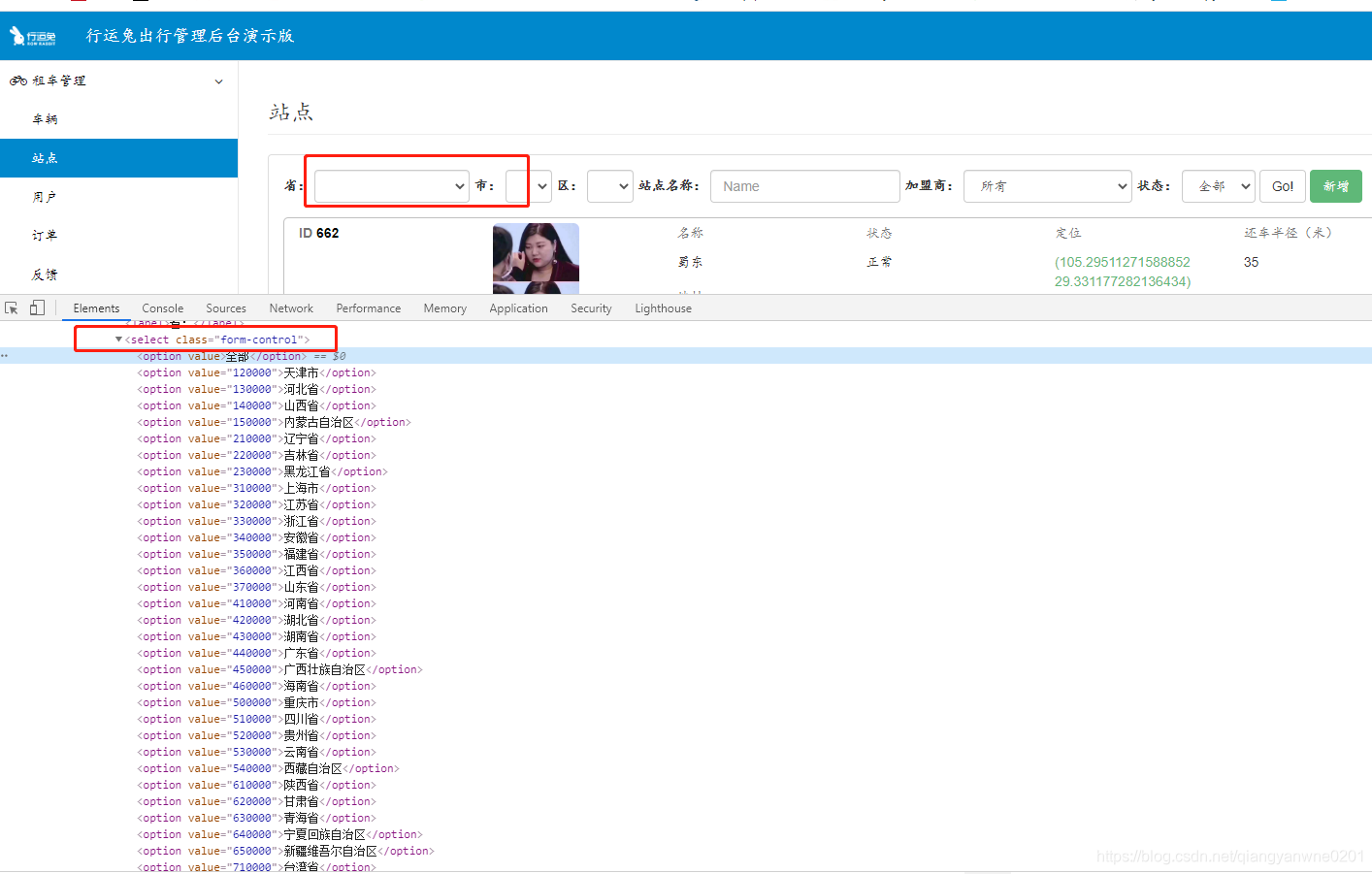1372x874 pixels.
Task: Click the rabbit logo in header
Action: point(32,36)
